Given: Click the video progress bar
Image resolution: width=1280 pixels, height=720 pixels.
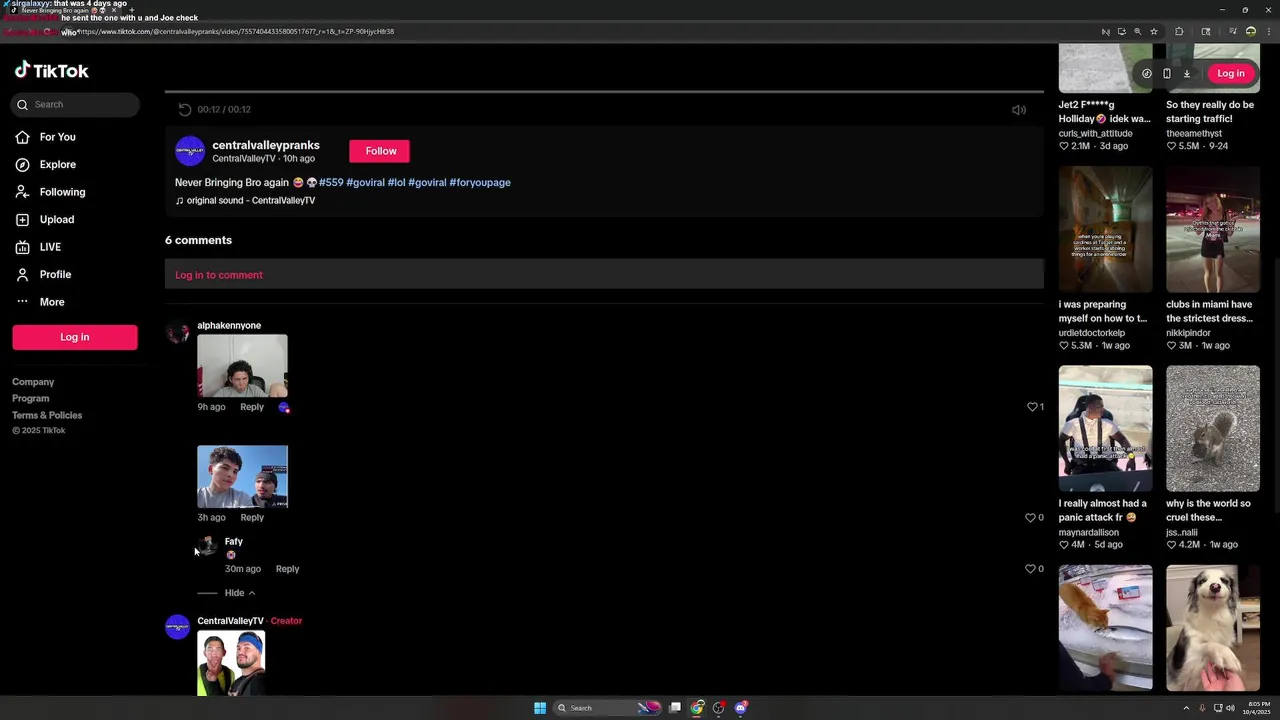Looking at the screenshot, I should pos(604,91).
